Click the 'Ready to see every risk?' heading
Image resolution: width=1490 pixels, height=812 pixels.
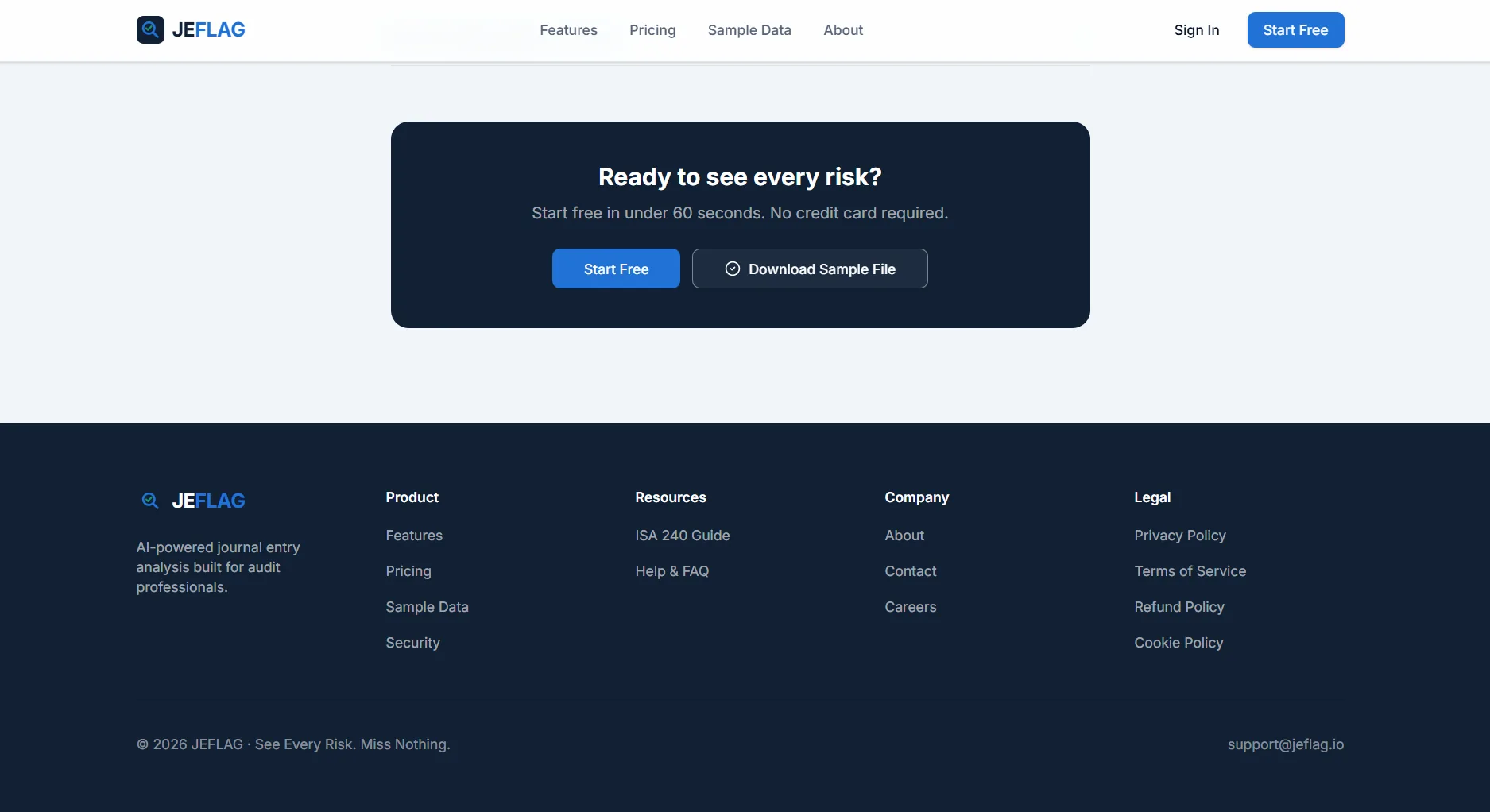click(x=740, y=176)
